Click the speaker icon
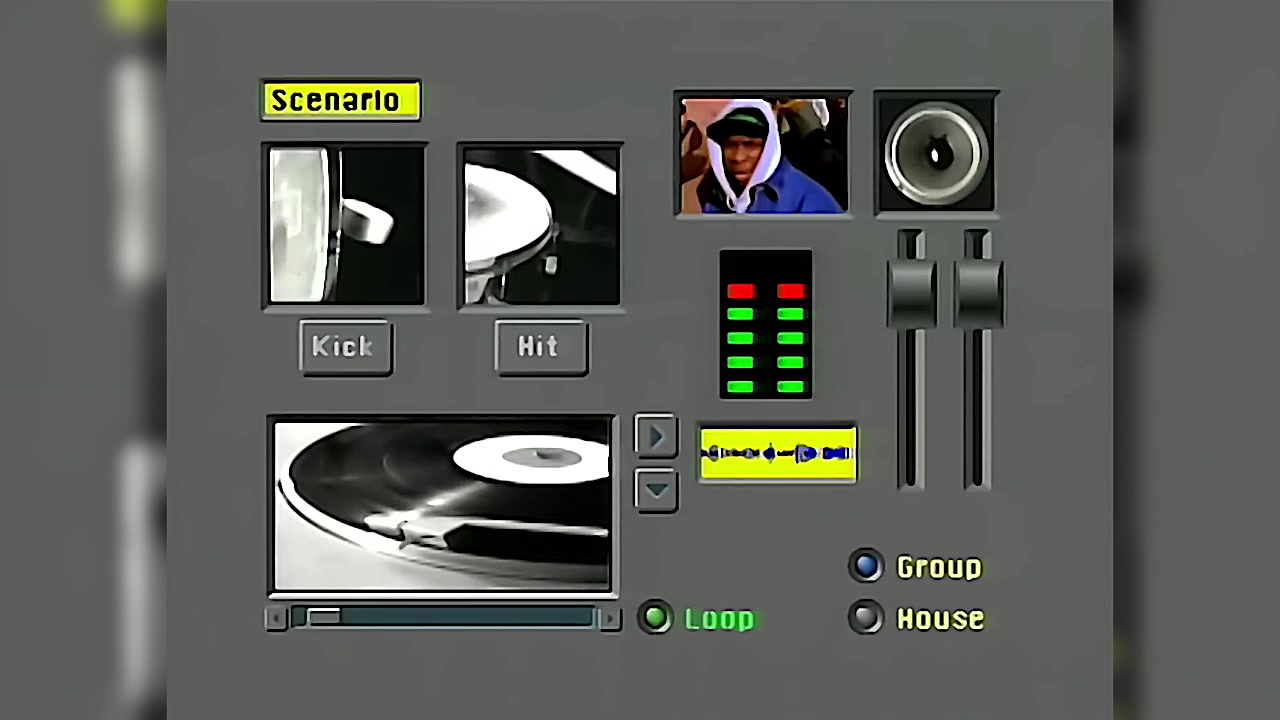Viewport: 1280px width, 720px height. click(936, 153)
